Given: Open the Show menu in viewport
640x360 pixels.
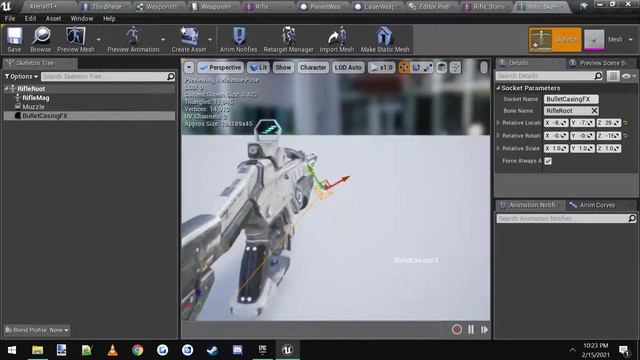Looking at the screenshot, I should (x=283, y=67).
